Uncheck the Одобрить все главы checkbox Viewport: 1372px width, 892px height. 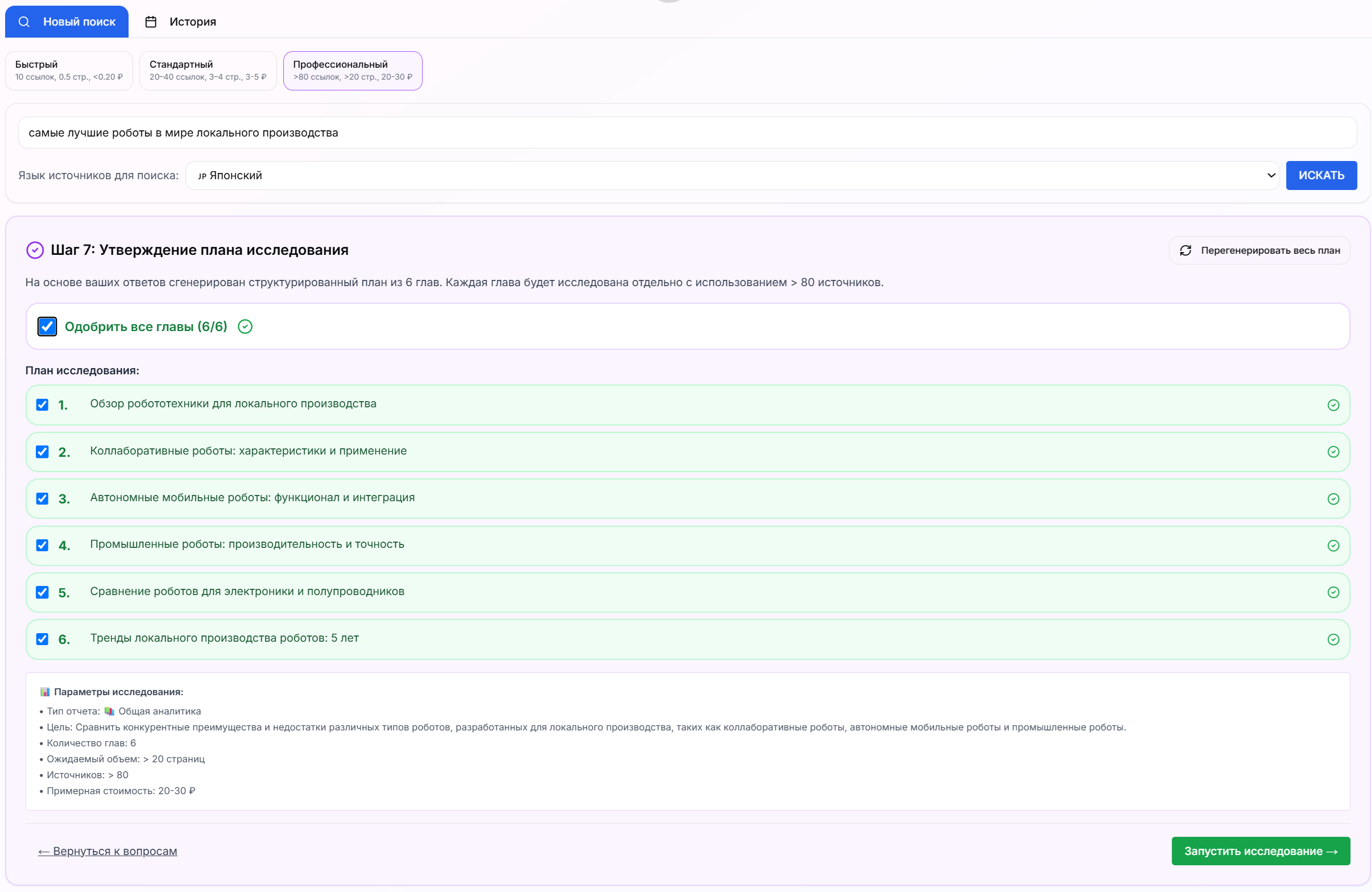[x=47, y=327]
